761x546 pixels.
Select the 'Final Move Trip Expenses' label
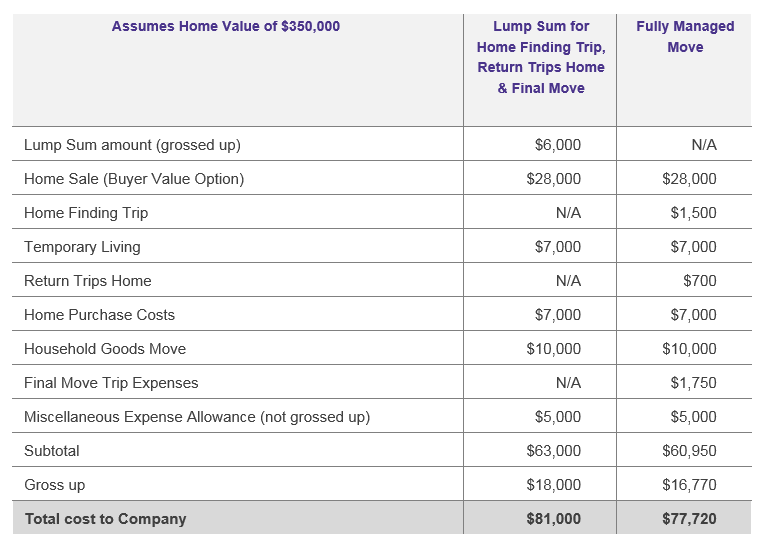coord(111,383)
